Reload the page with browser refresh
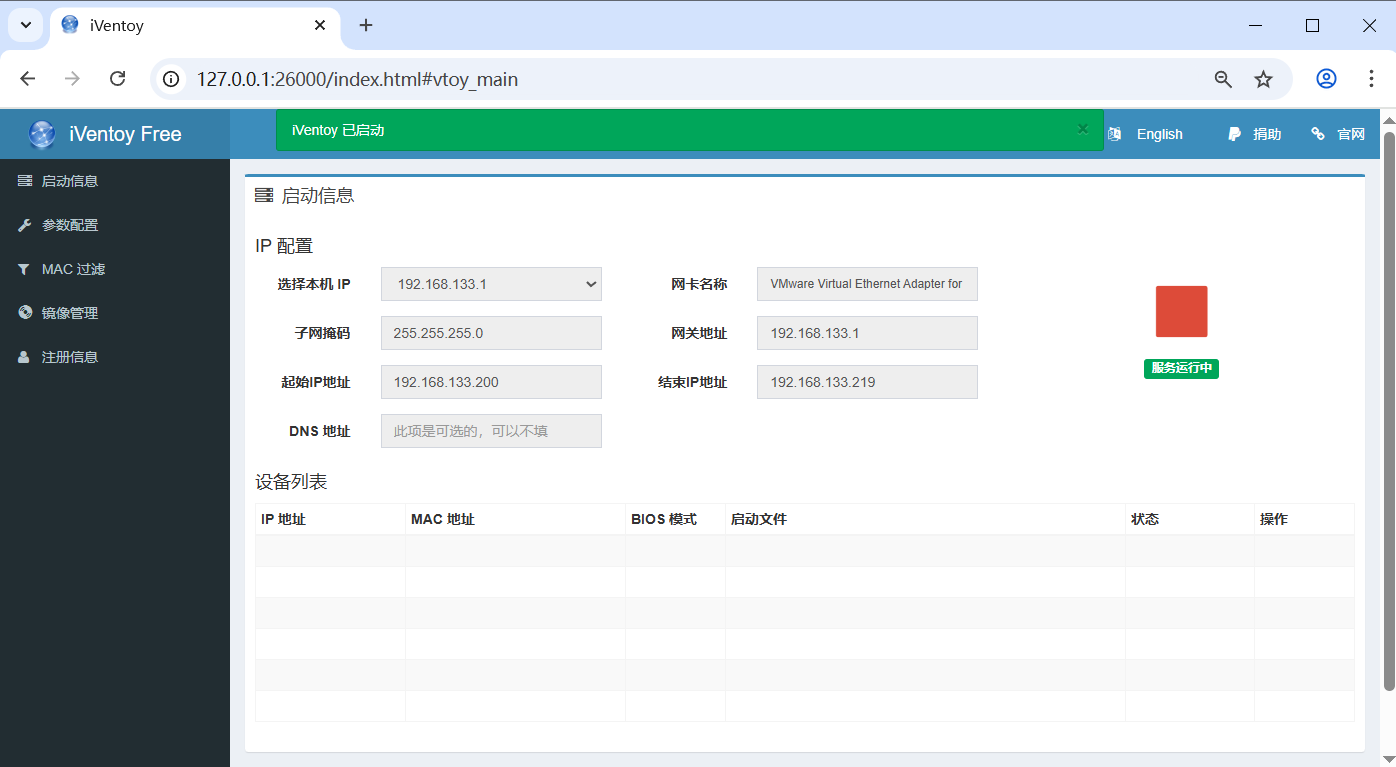The width and height of the screenshot is (1396, 767). 117,79
